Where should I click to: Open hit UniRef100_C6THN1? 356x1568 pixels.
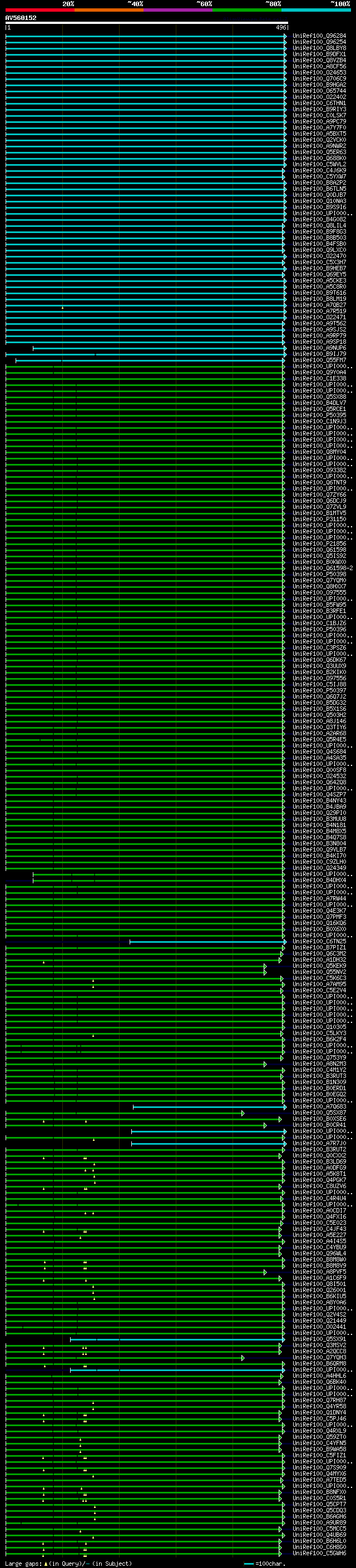[319, 103]
